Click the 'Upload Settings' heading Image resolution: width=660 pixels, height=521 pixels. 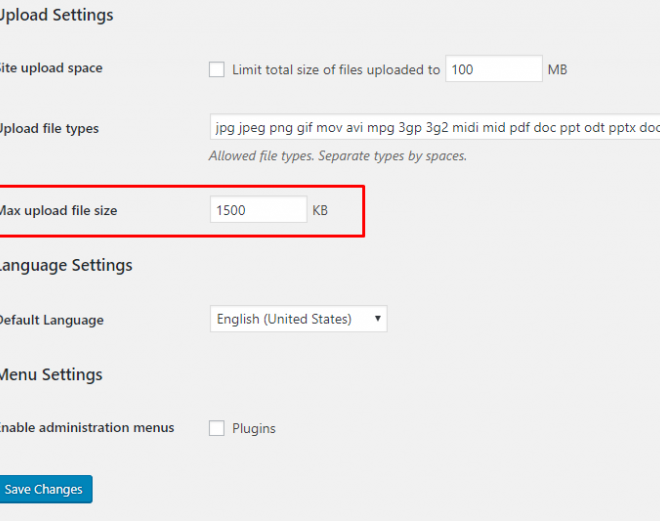(56, 15)
